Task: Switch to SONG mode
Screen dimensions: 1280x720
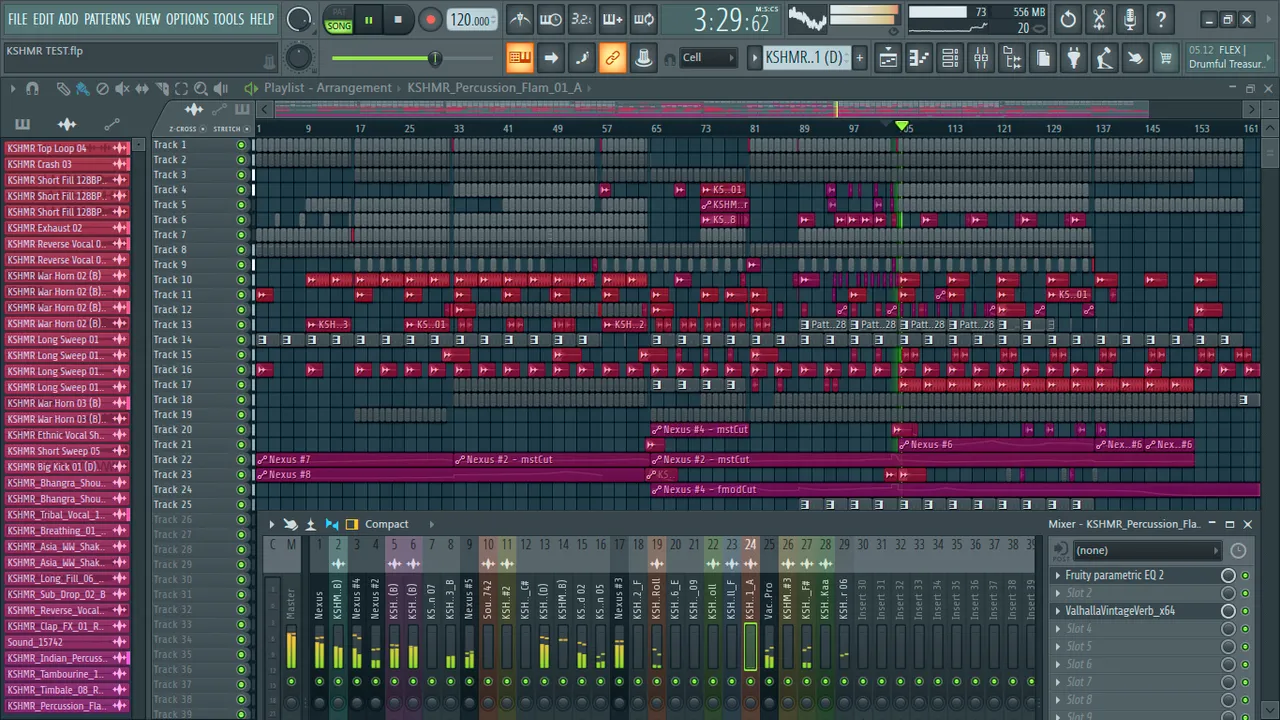Action: tap(339, 26)
